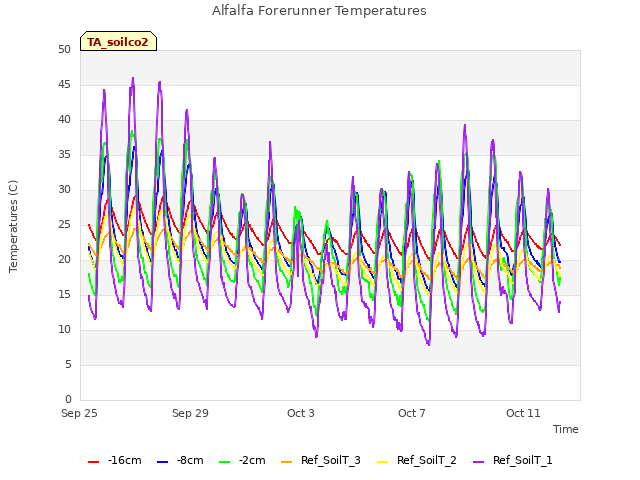This screenshot has width=640, height=480.
Task: Click the chart title Alfalfa Forerunner Temperatures
Action: [319, 11]
